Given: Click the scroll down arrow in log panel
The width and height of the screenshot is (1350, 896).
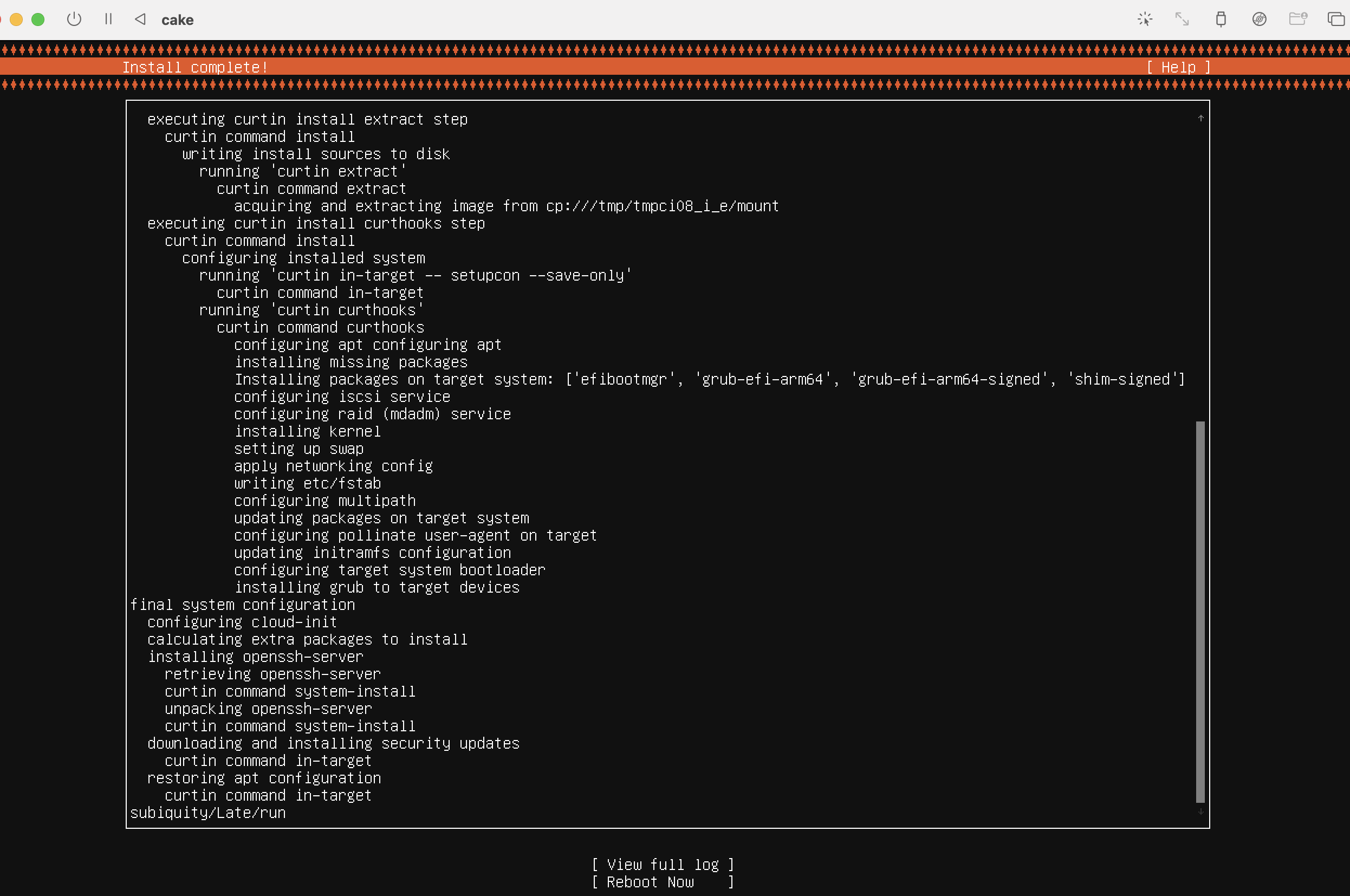Looking at the screenshot, I should pos(1200,811).
